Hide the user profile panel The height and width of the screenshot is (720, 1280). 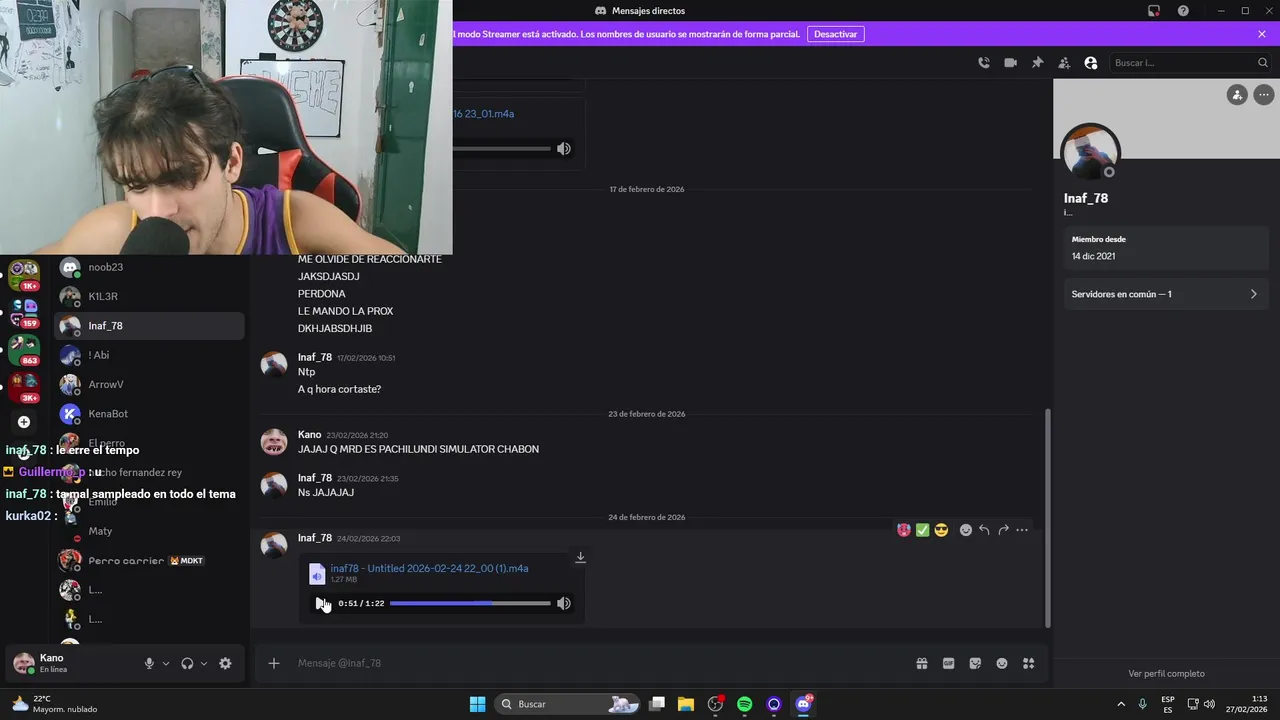(x=1091, y=63)
